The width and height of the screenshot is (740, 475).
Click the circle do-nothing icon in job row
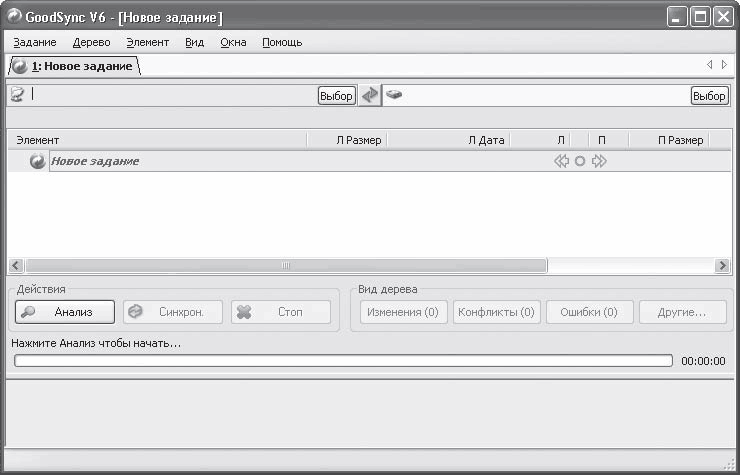click(x=580, y=161)
